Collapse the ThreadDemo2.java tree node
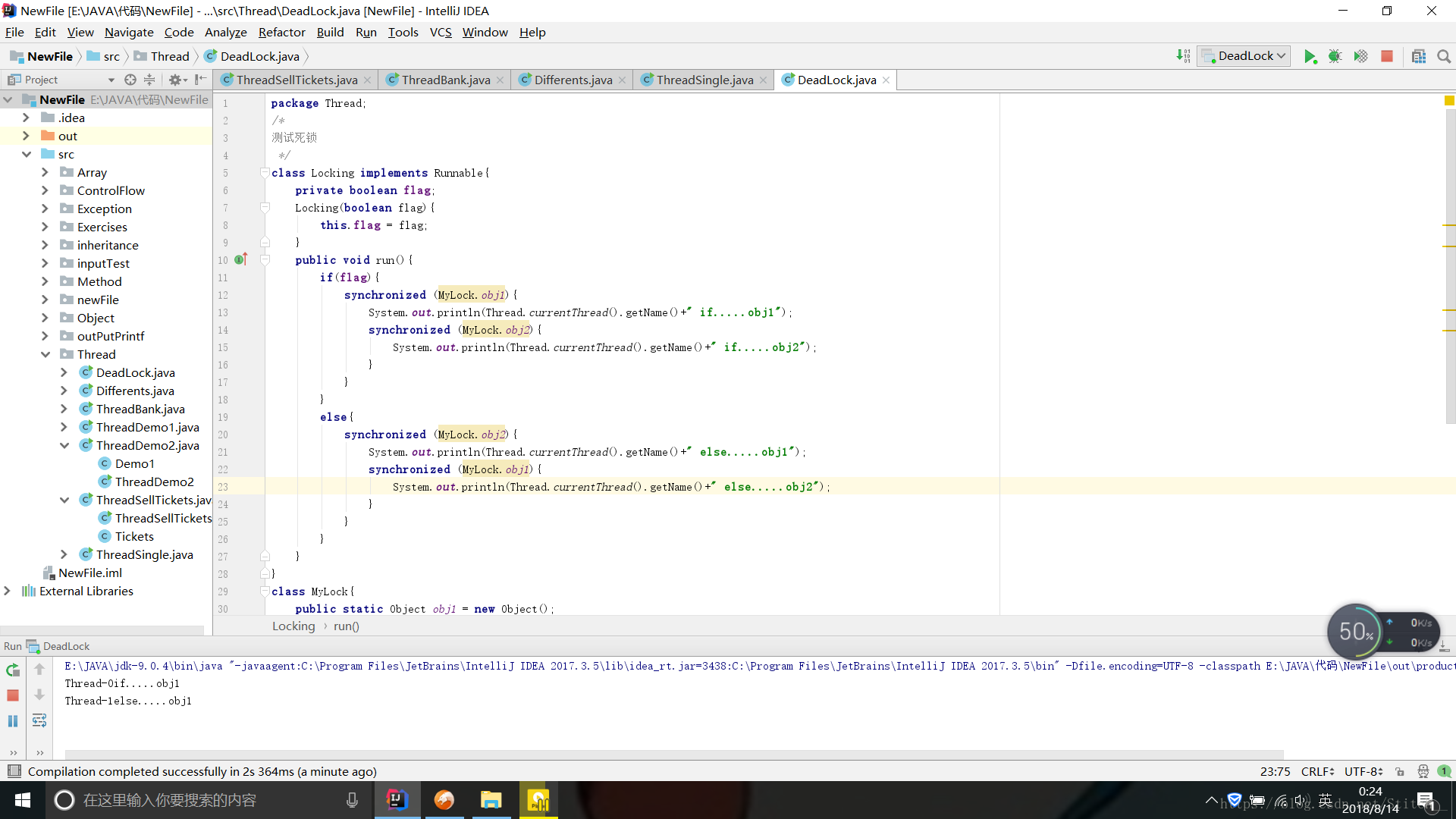This screenshot has height=819, width=1456. (64, 445)
